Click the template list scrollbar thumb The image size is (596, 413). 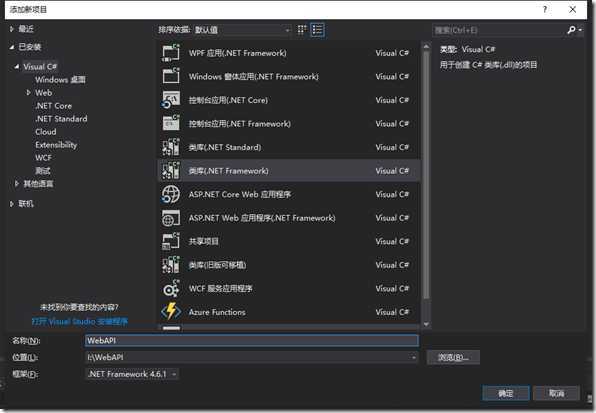click(426, 175)
